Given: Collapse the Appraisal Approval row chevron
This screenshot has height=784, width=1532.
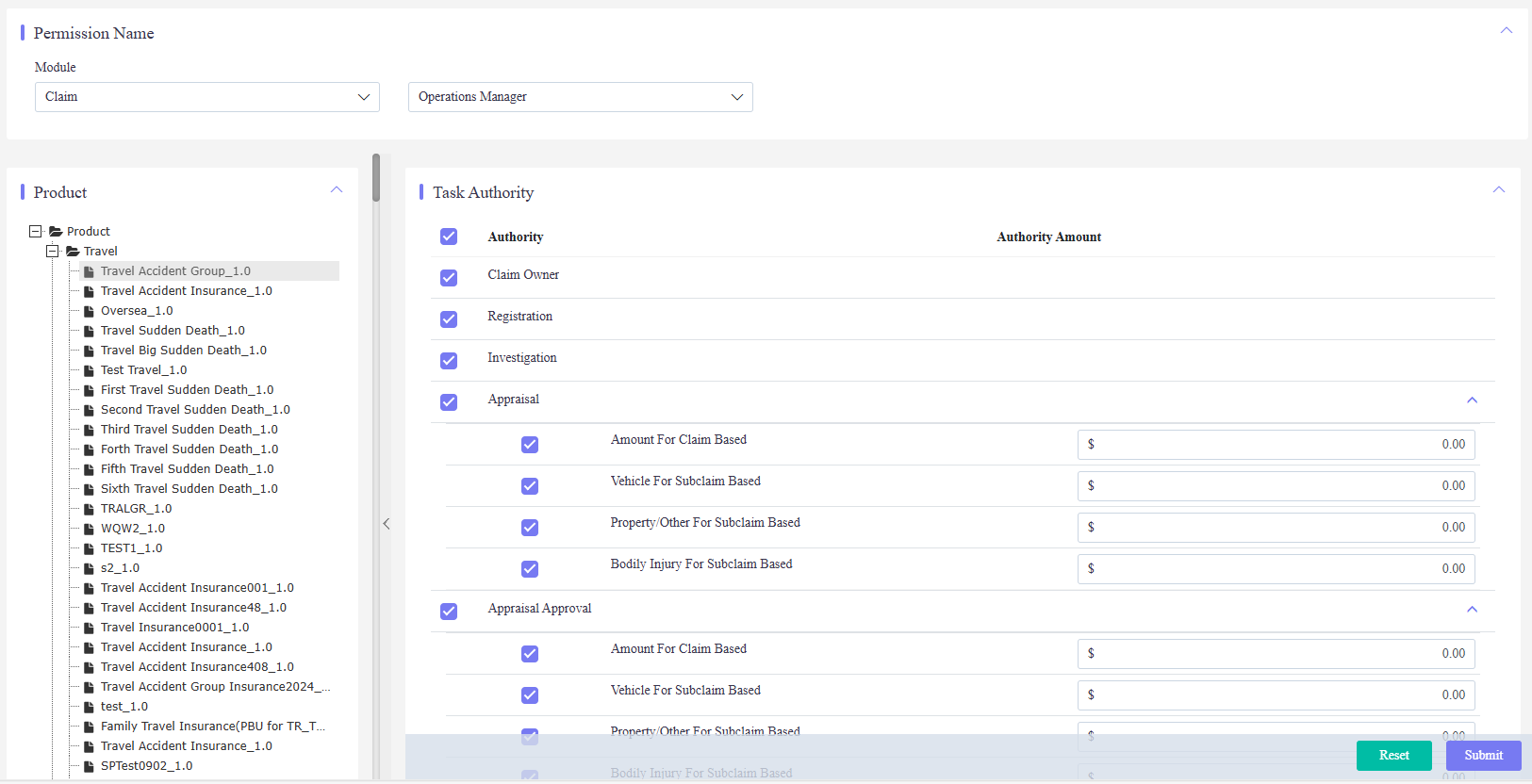Looking at the screenshot, I should [1472, 609].
